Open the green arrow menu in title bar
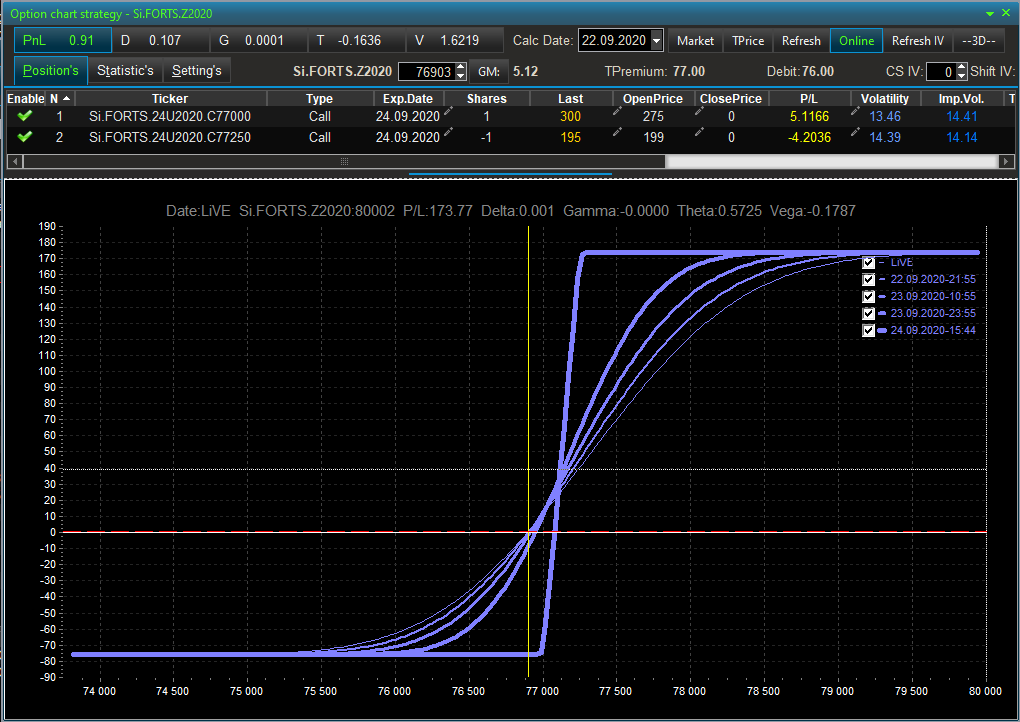The height and width of the screenshot is (722, 1020). (x=990, y=14)
